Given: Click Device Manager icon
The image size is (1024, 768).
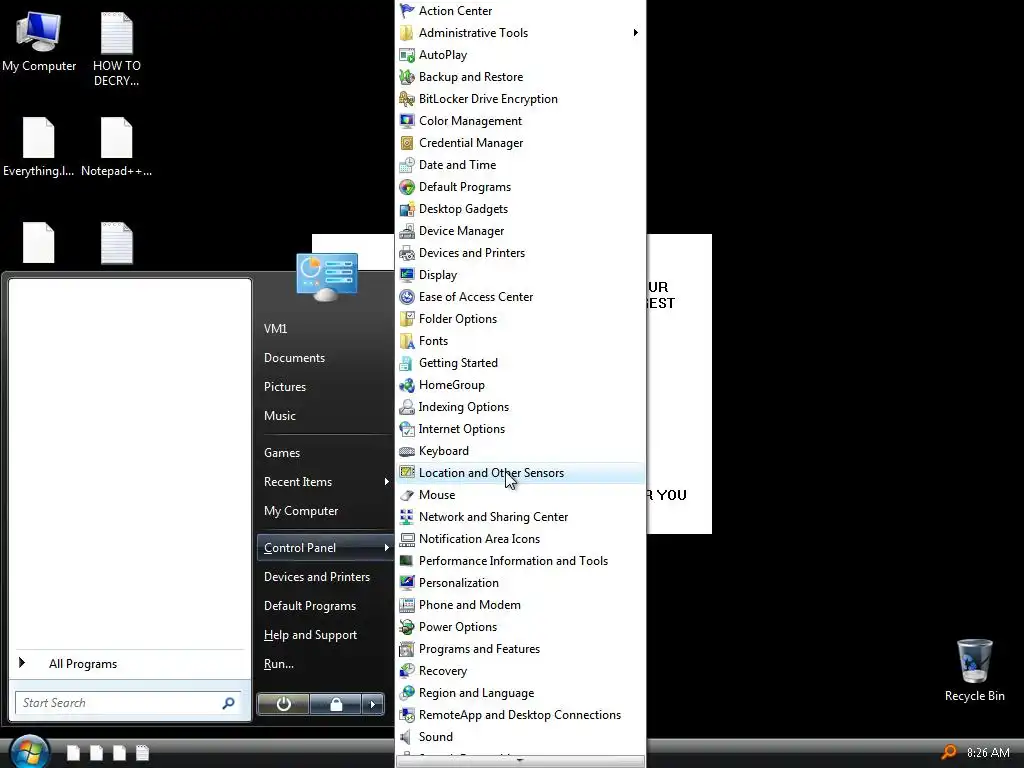Looking at the screenshot, I should (407, 231).
